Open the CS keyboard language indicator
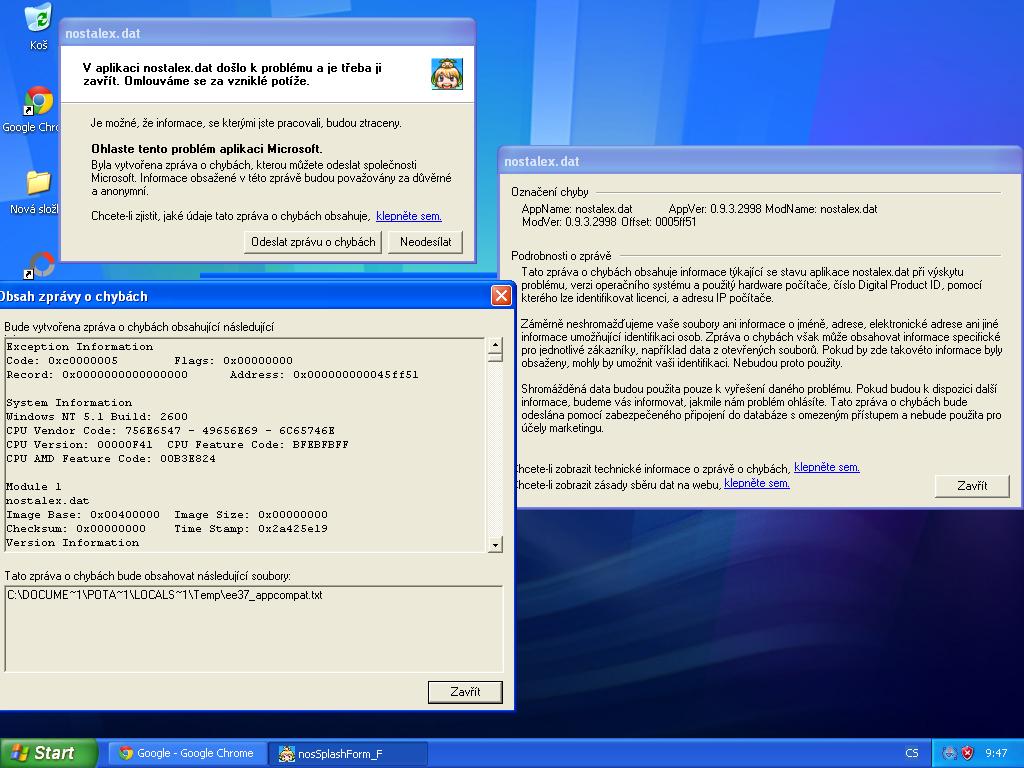Image resolution: width=1024 pixels, height=768 pixels. pos(912,753)
